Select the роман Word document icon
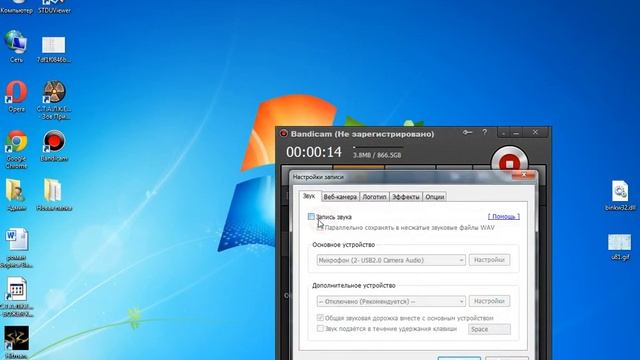Image resolution: width=640 pixels, height=360 pixels. [x=16, y=248]
